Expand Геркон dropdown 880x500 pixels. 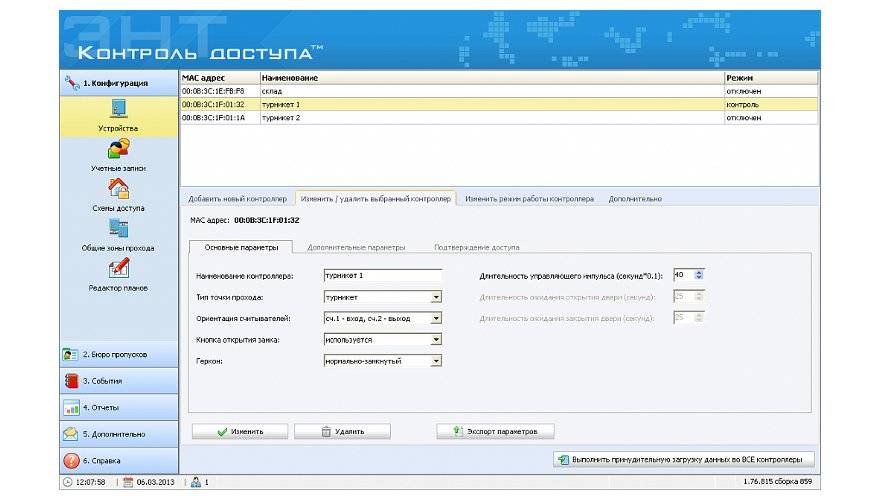tap(436, 361)
